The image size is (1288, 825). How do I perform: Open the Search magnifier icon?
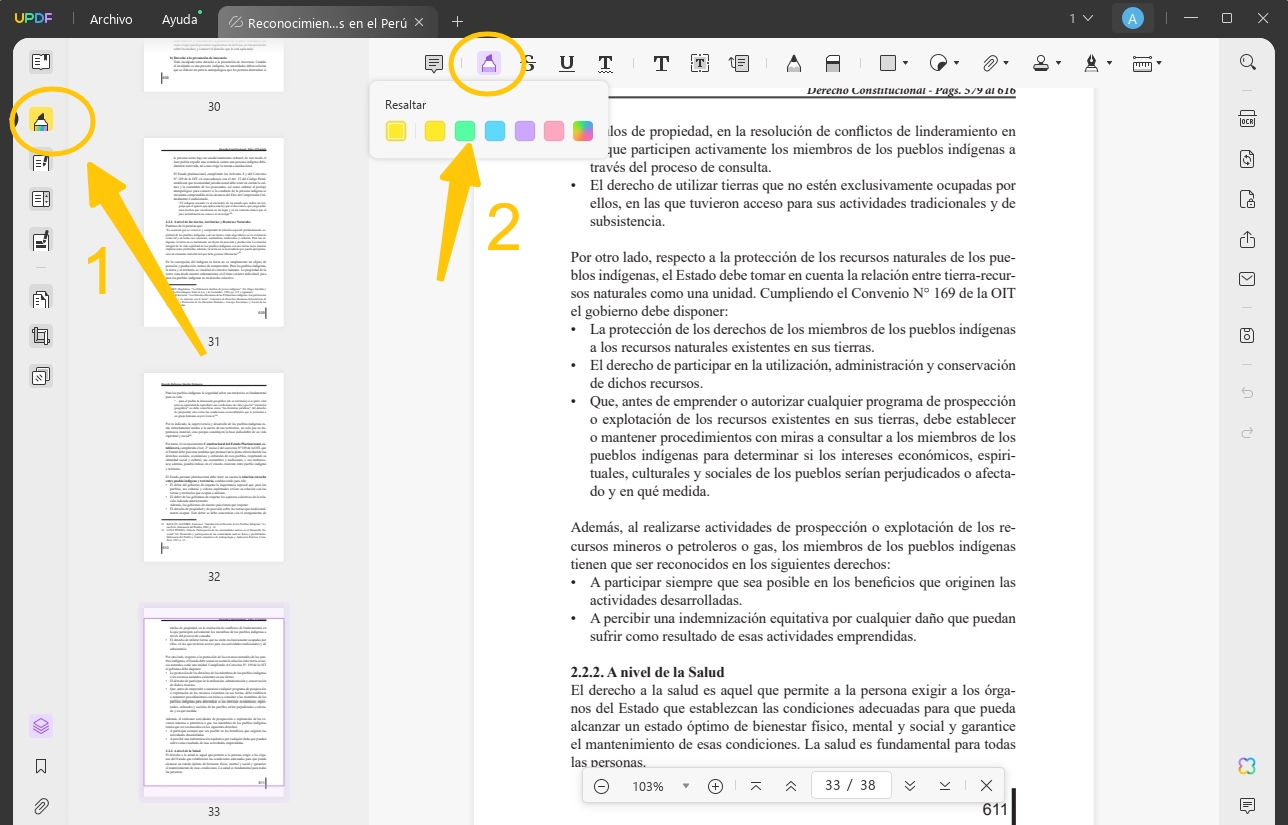(1247, 62)
